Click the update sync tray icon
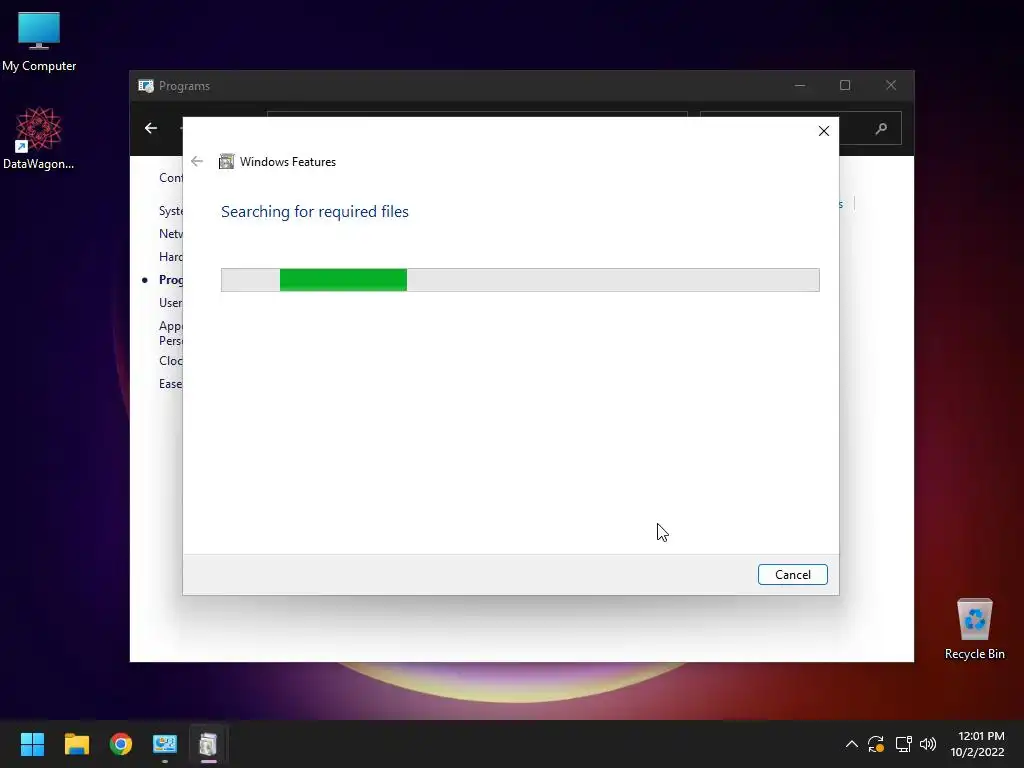This screenshot has width=1024, height=768. tap(876, 744)
